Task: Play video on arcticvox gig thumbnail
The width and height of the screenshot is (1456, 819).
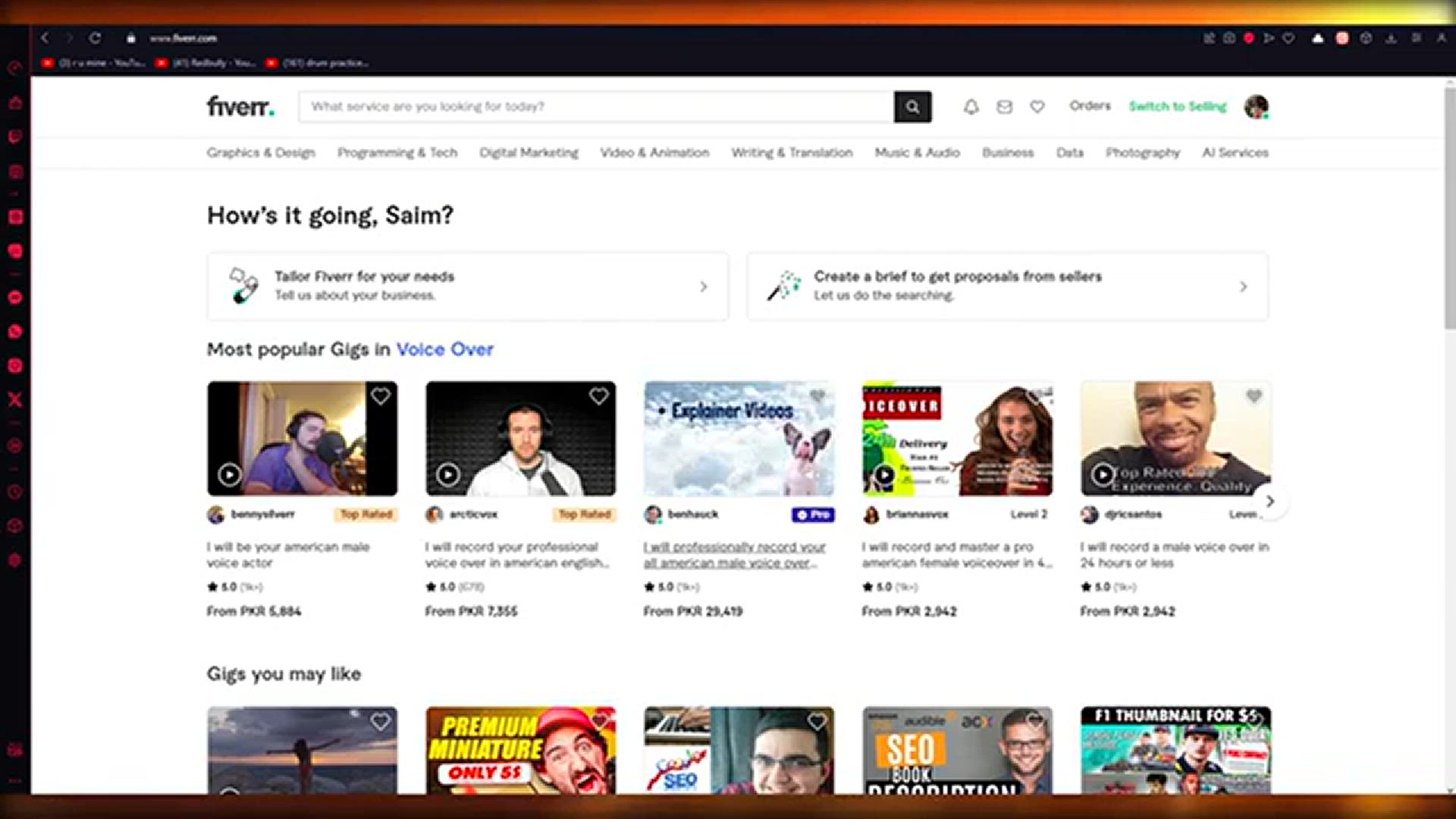Action: point(448,475)
